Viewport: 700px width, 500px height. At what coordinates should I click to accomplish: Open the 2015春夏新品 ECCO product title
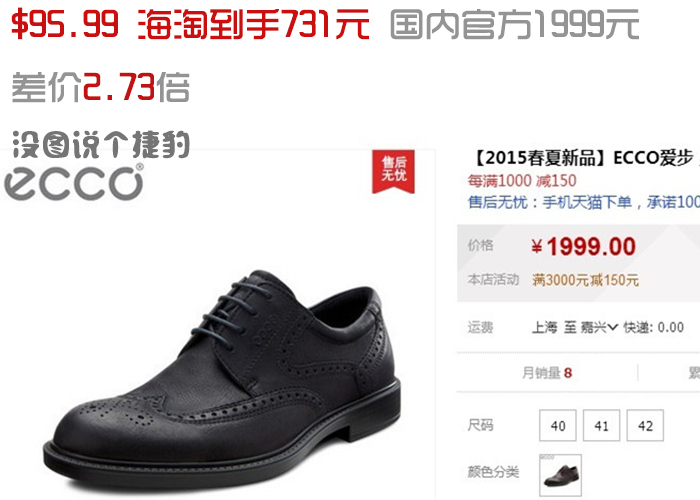coord(584,158)
